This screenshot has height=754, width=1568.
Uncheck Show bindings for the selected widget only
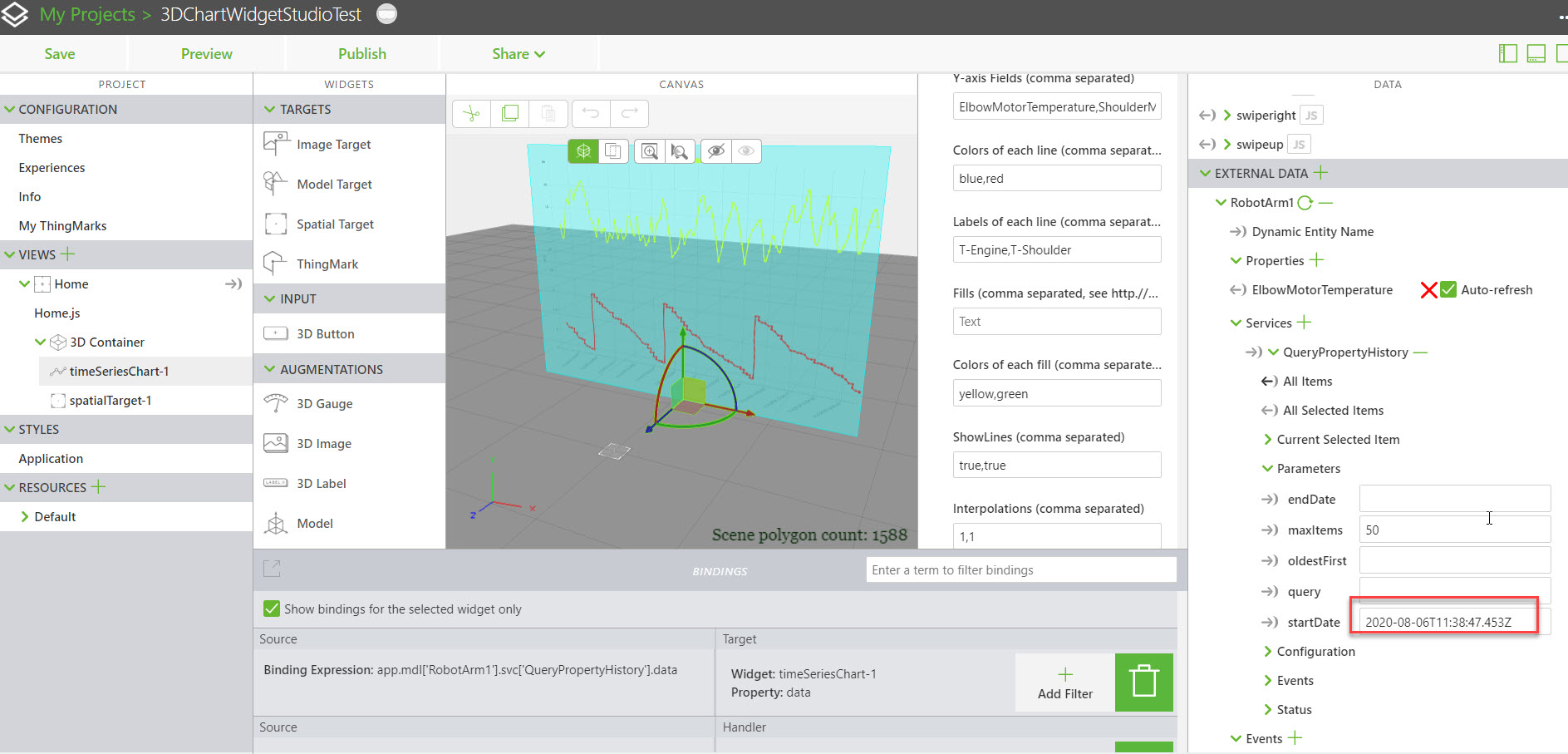tap(272, 609)
